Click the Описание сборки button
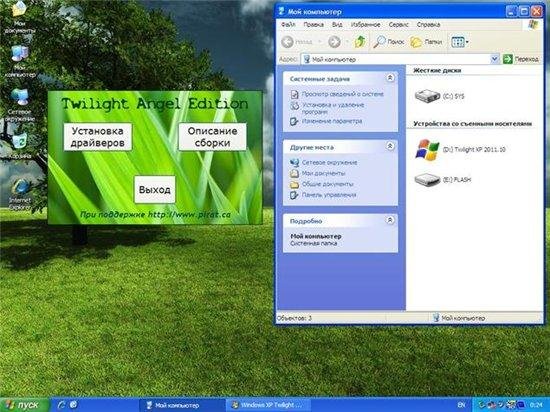 click(x=213, y=137)
